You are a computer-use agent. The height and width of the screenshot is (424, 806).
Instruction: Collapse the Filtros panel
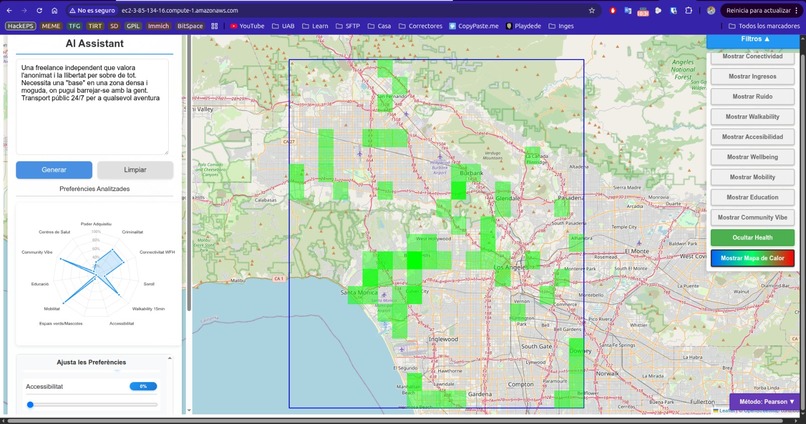click(755, 40)
